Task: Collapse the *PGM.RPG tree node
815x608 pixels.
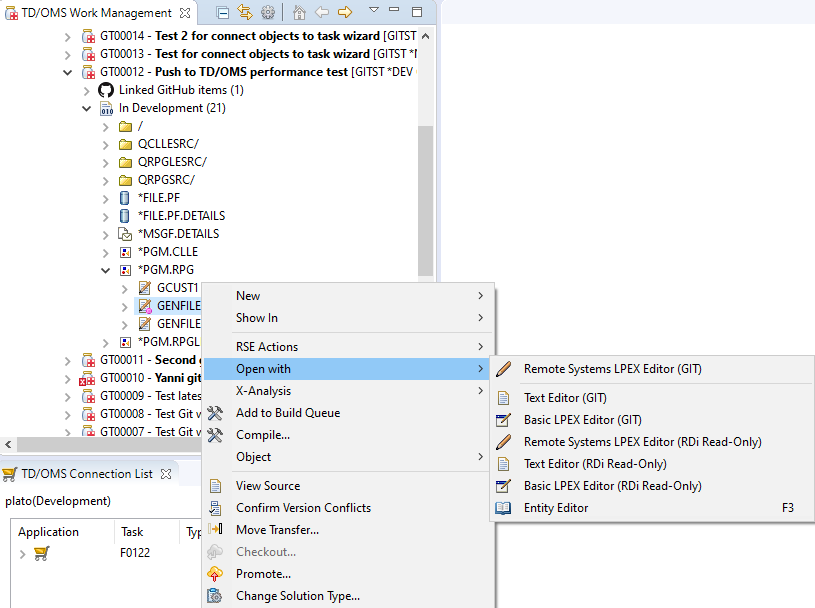Action: (106, 270)
